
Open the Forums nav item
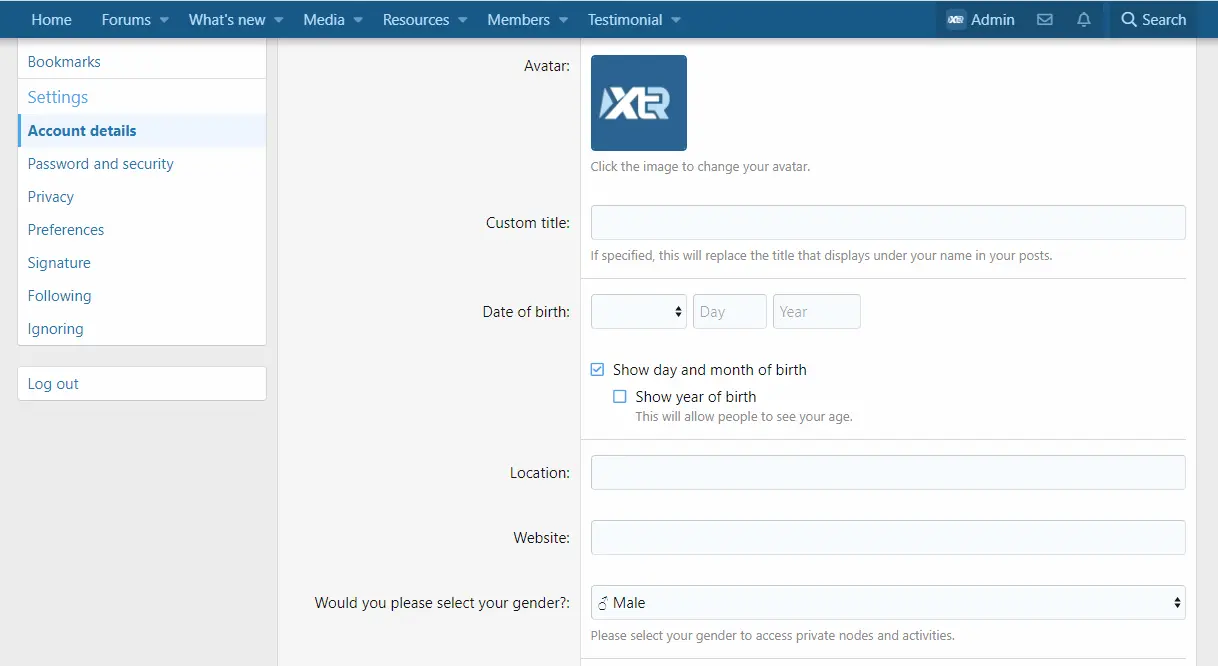tap(126, 20)
